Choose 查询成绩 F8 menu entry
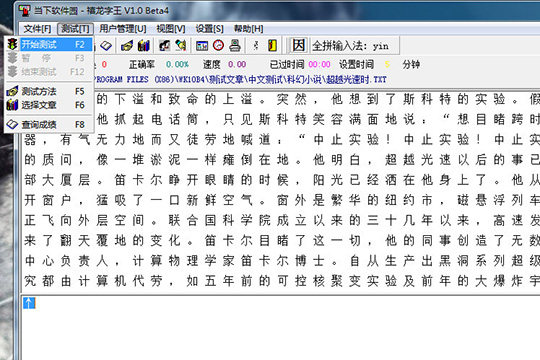 tap(49, 124)
